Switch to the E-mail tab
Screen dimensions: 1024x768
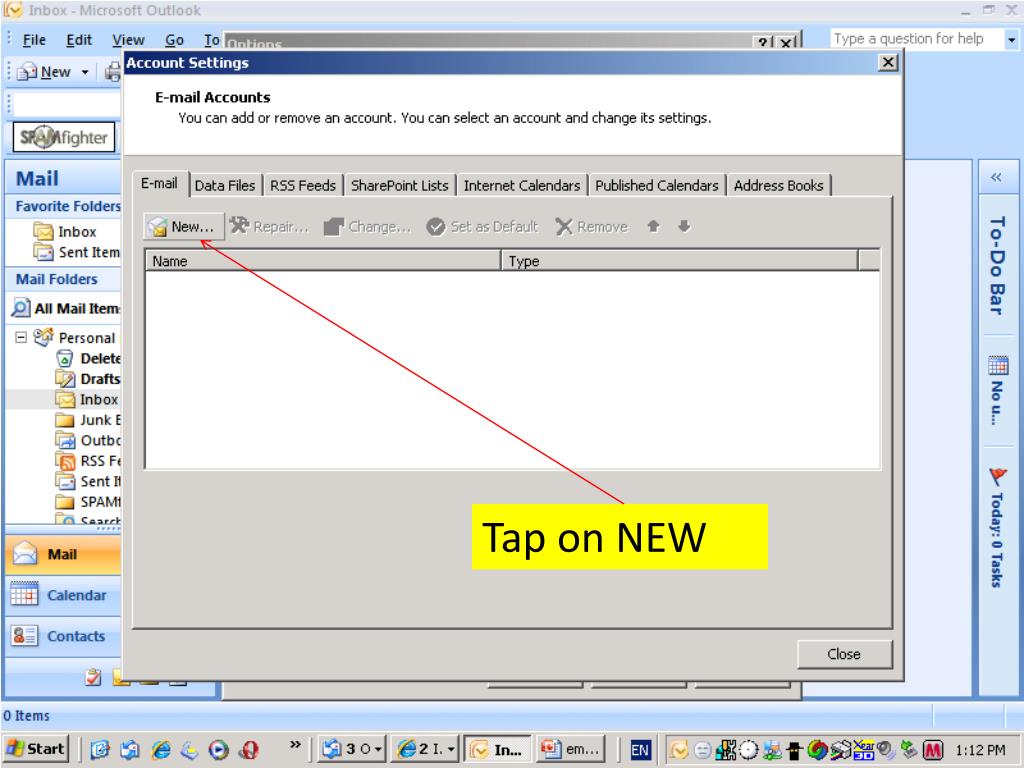click(x=159, y=184)
